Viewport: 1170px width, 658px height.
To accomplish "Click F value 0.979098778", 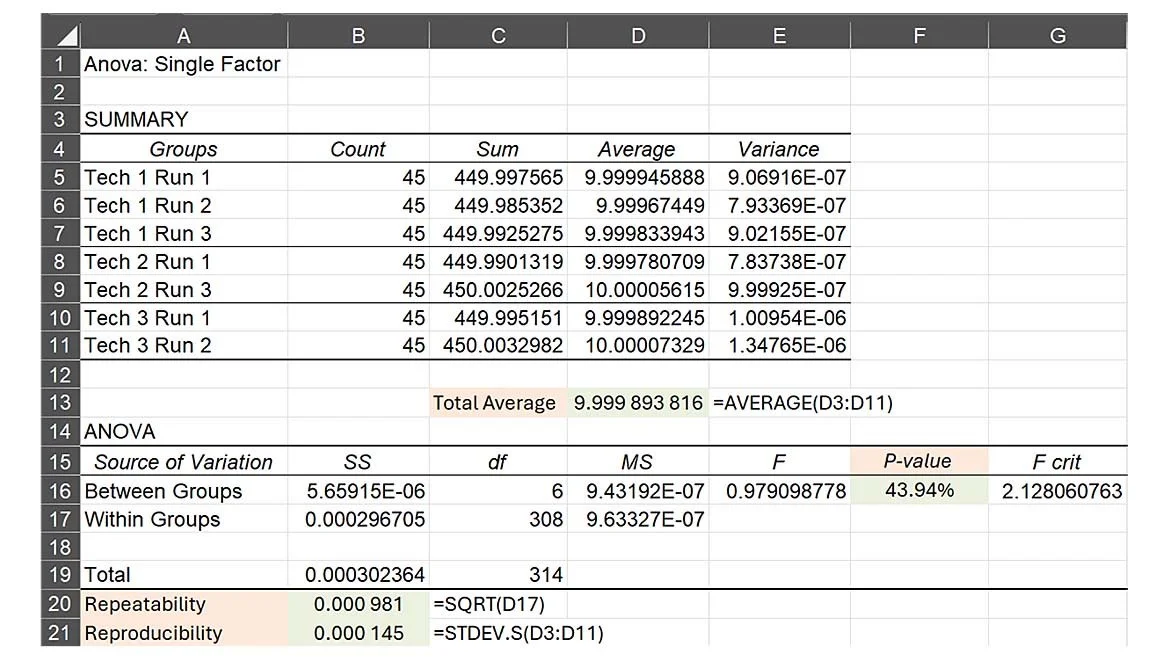I will coord(779,491).
